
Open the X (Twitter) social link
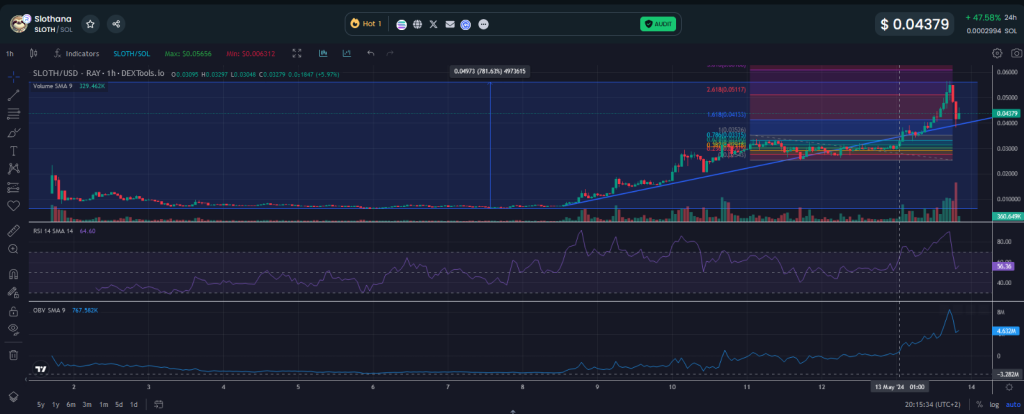434,24
